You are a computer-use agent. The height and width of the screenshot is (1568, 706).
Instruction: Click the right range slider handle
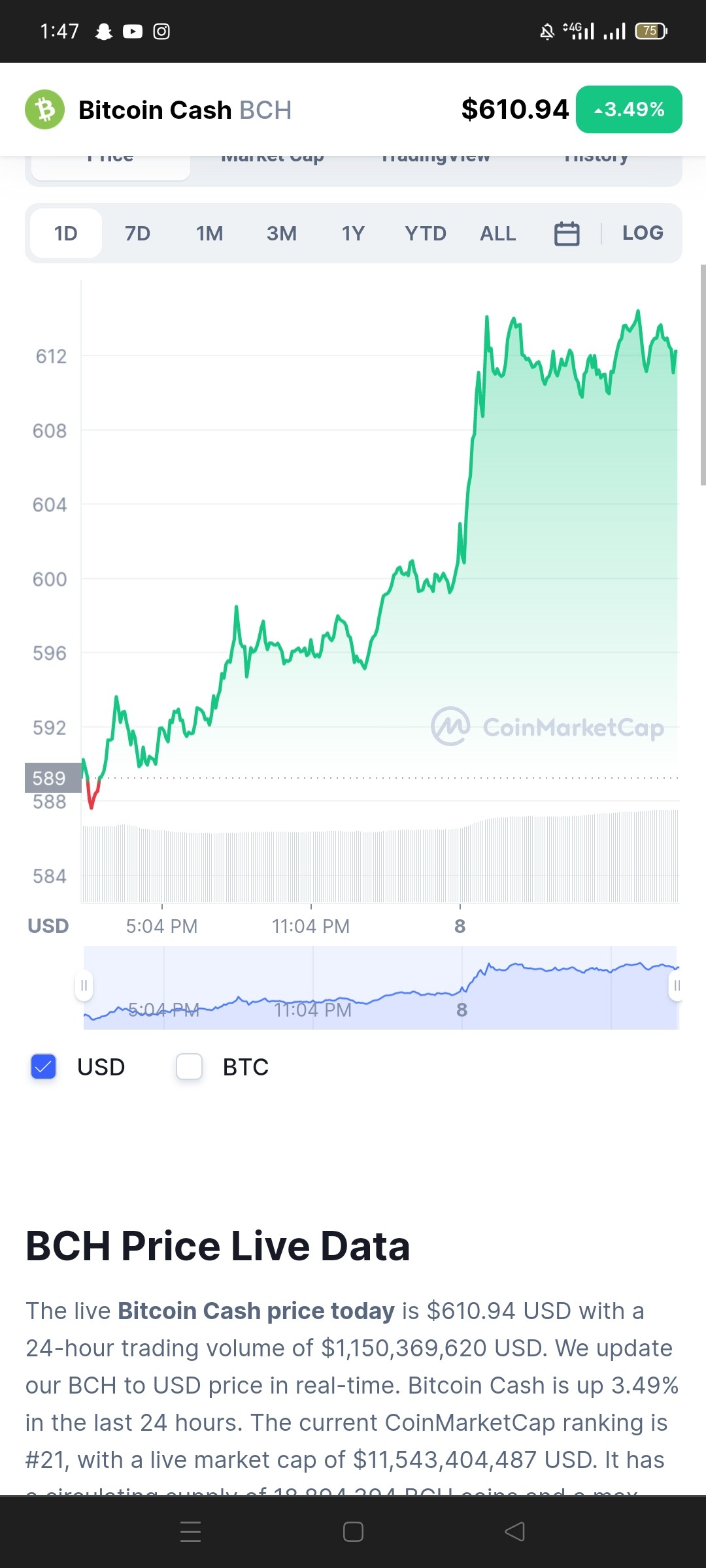point(677,985)
